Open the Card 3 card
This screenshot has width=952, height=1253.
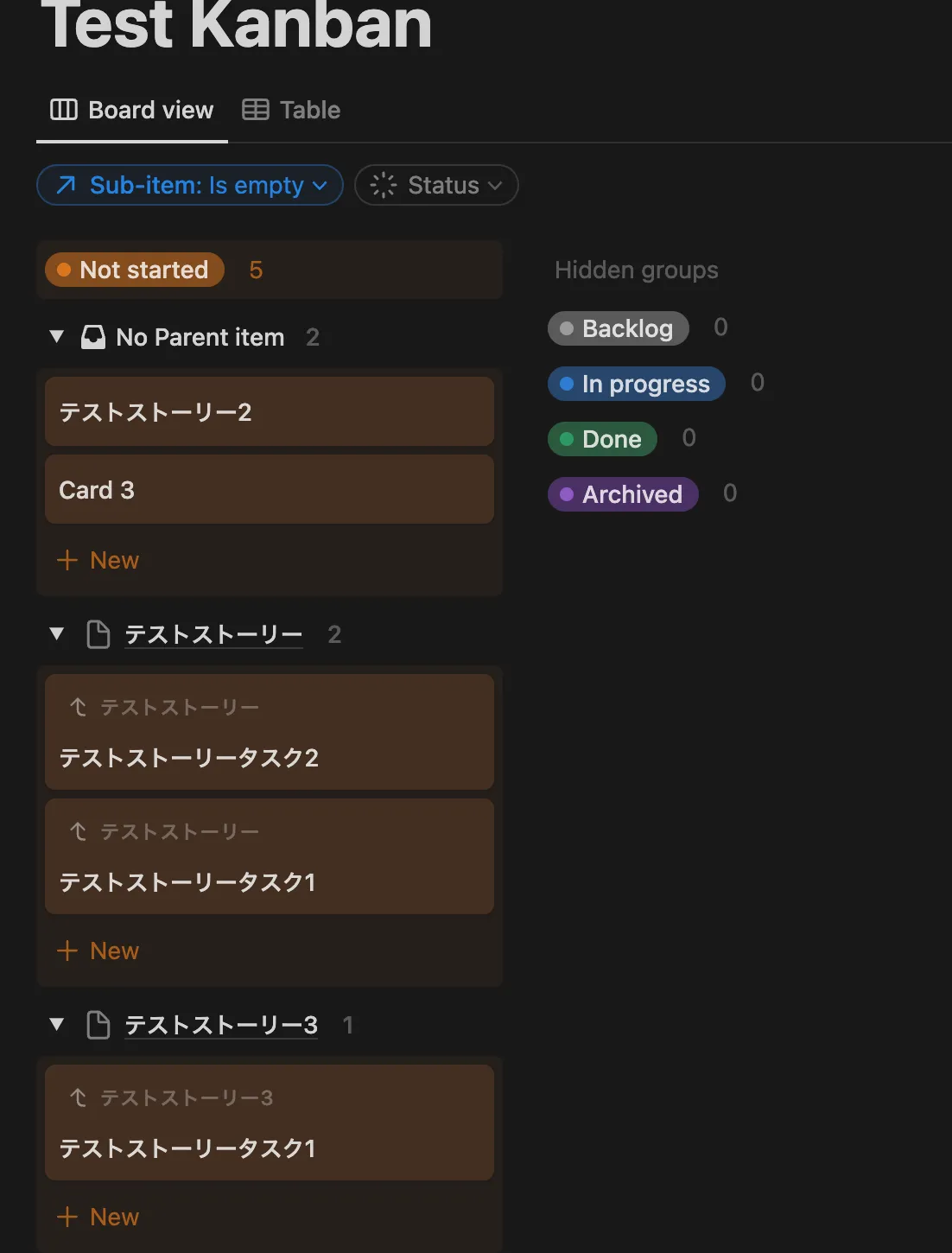(270, 490)
